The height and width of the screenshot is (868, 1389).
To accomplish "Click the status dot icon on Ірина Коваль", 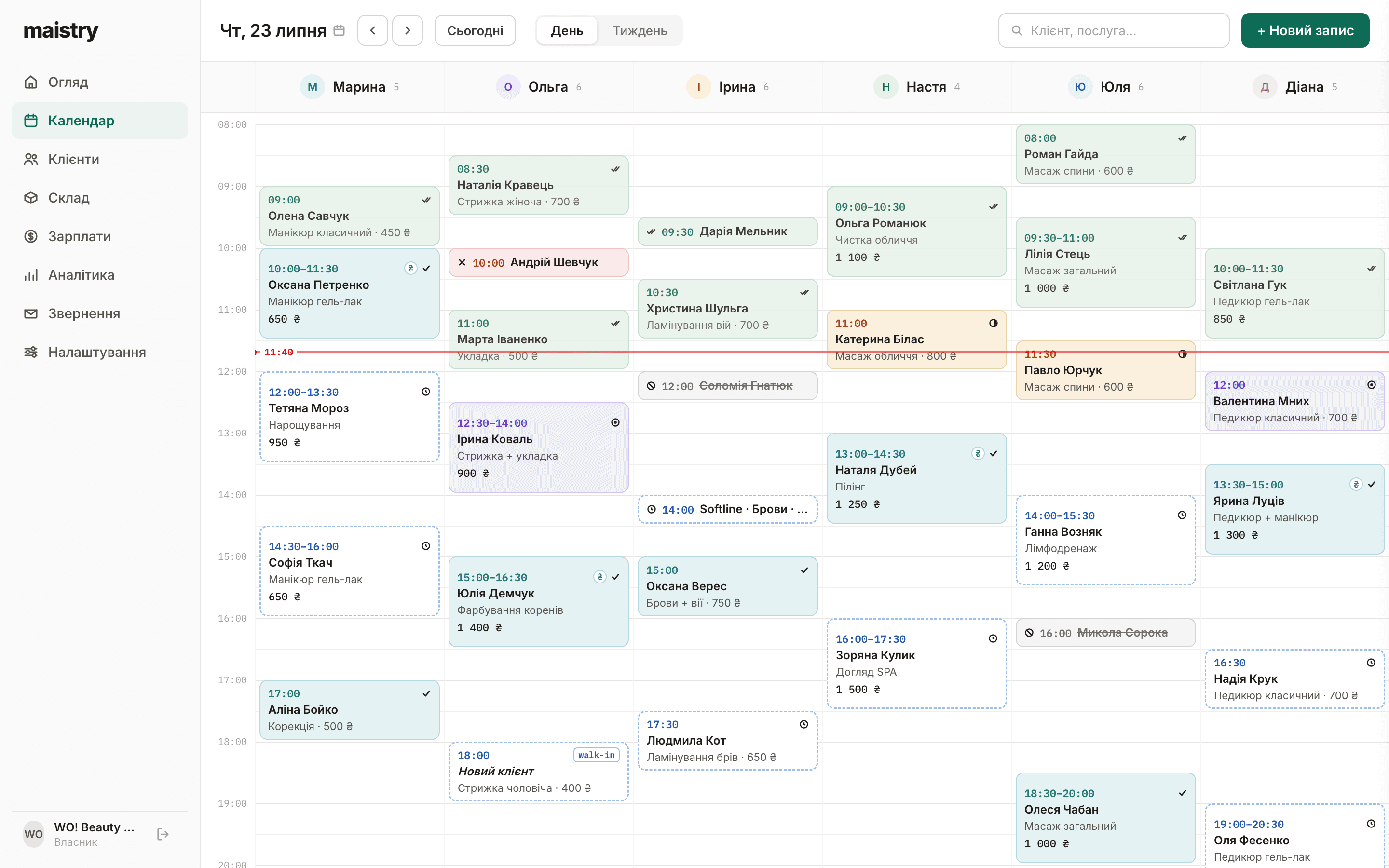I will click(615, 422).
